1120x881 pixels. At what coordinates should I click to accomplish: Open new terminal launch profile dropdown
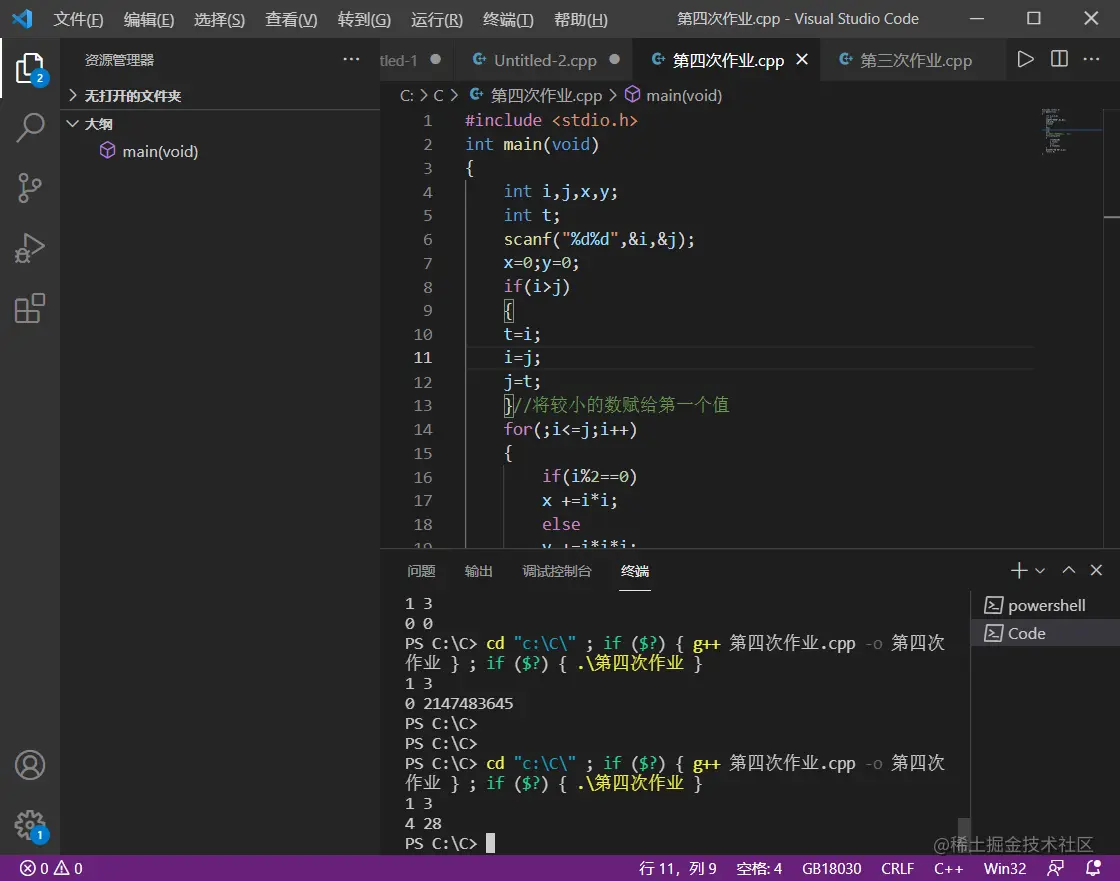(1040, 571)
